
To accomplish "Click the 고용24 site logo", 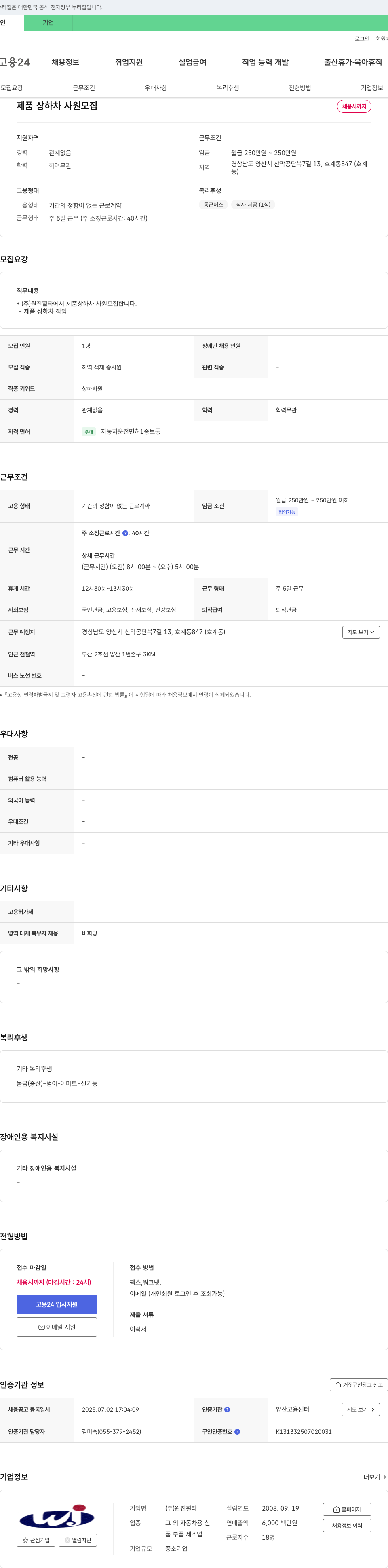I will (15, 62).
